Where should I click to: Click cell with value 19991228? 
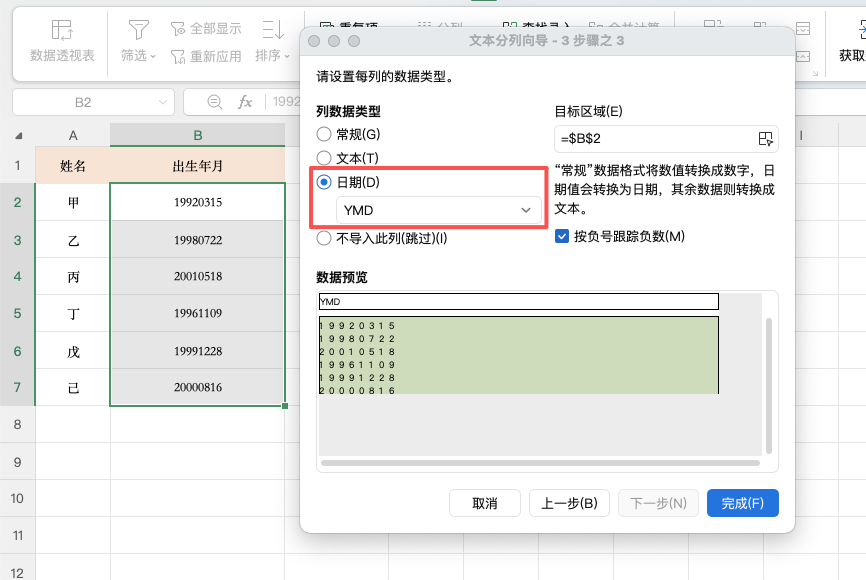point(198,351)
